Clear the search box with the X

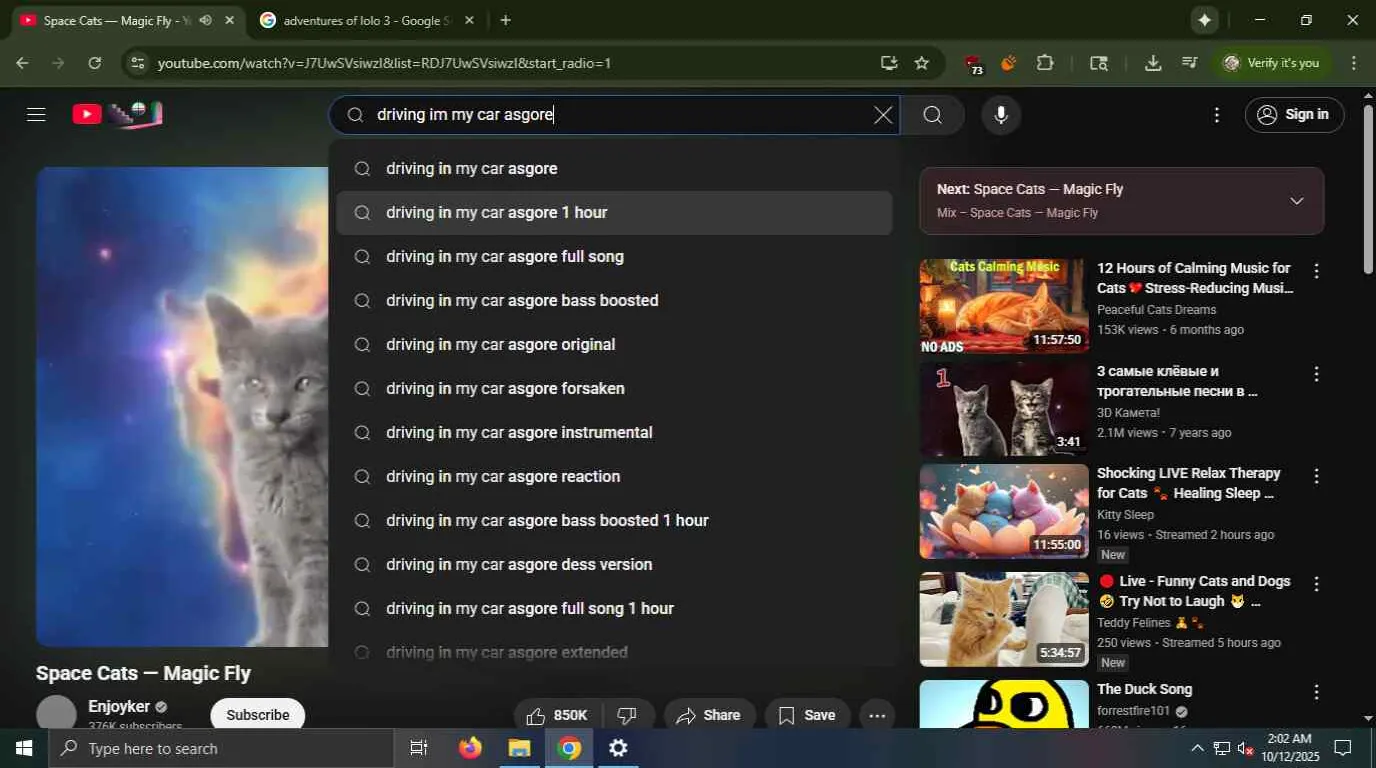pyautogui.click(x=883, y=115)
